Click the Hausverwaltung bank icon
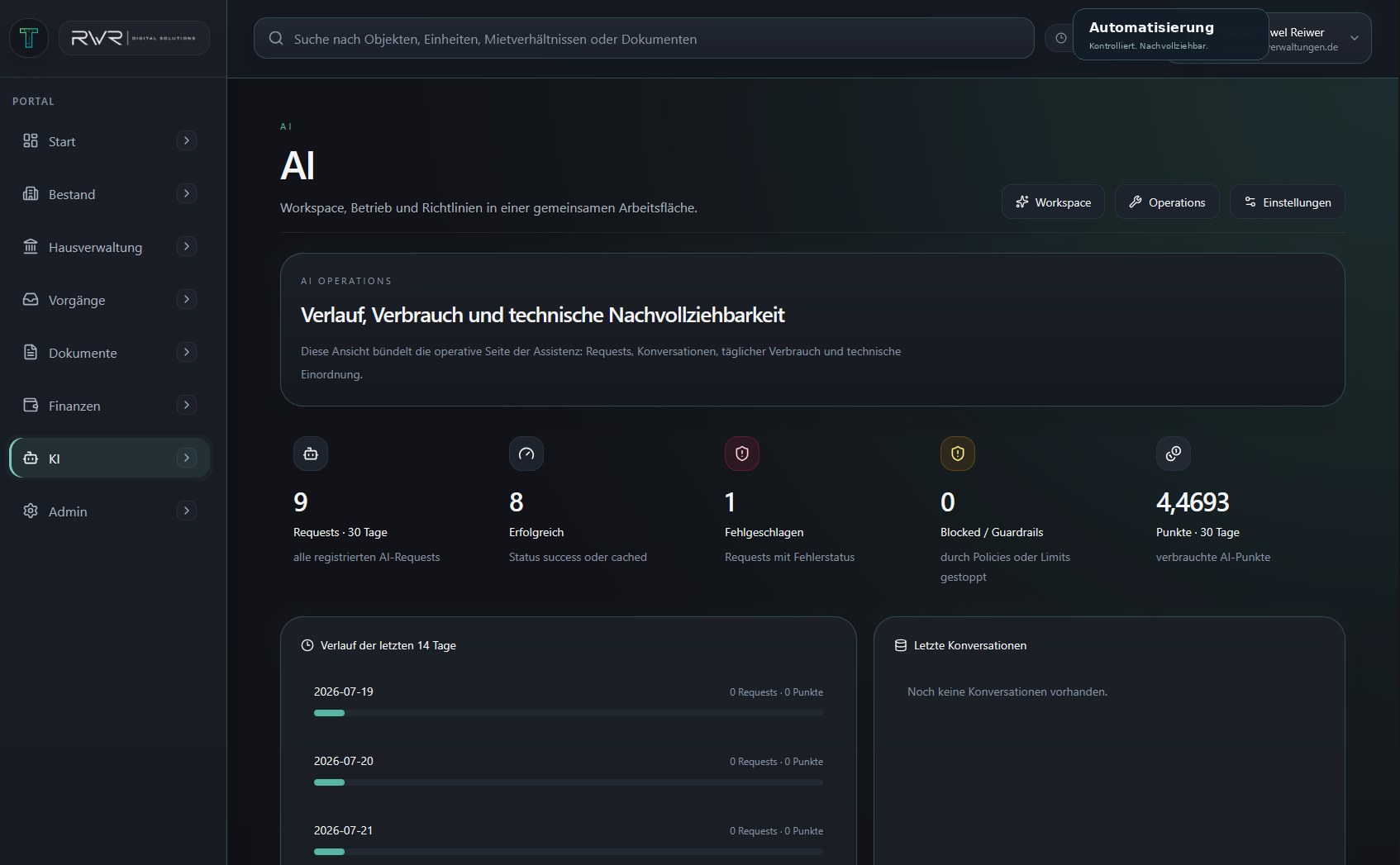The height and width of the screenshot is (865, 1400). (x=31, y=246)
